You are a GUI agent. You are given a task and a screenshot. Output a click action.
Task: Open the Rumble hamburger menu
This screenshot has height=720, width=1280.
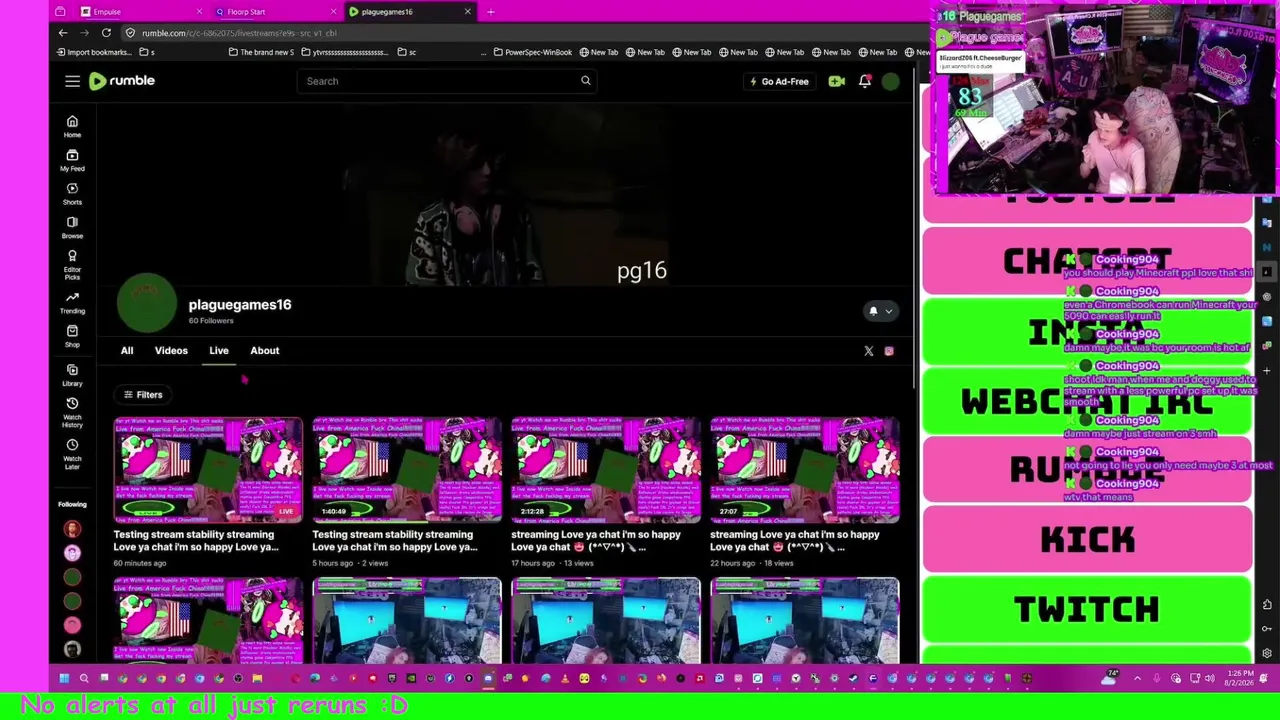[x=72, y=81]
